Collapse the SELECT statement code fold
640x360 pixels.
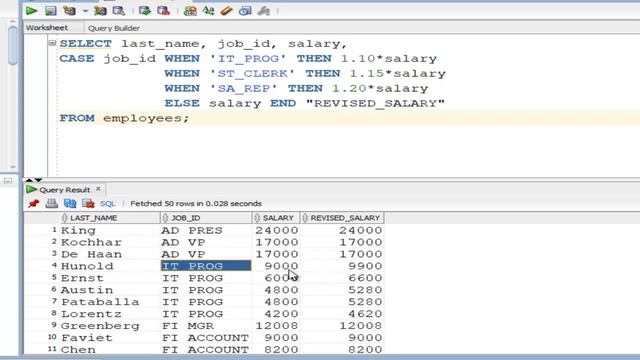click(x=52, y=43)
